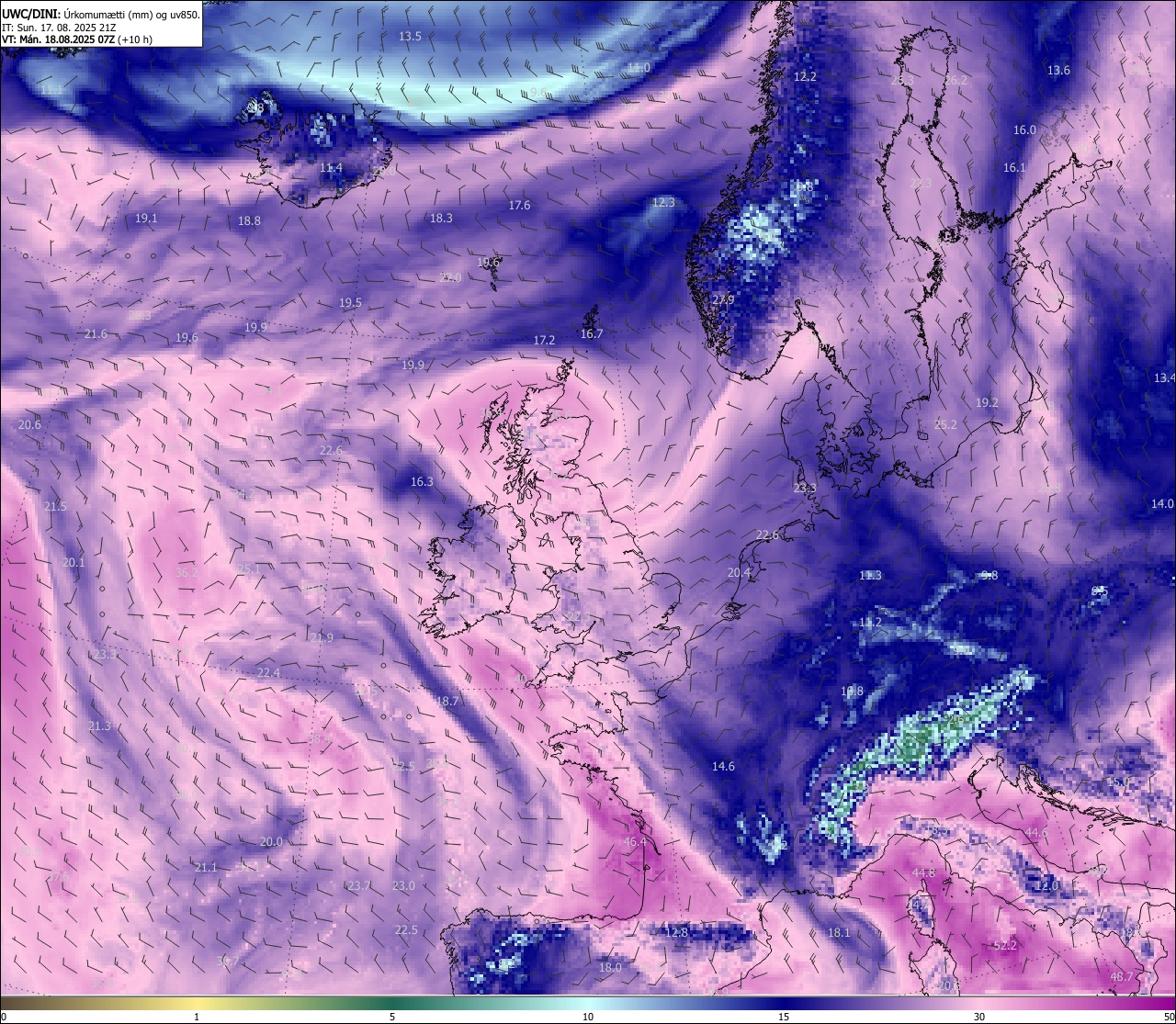1176x1024 pixels.
Task: Click the 17.6 value label
Action: pos(519,205)
